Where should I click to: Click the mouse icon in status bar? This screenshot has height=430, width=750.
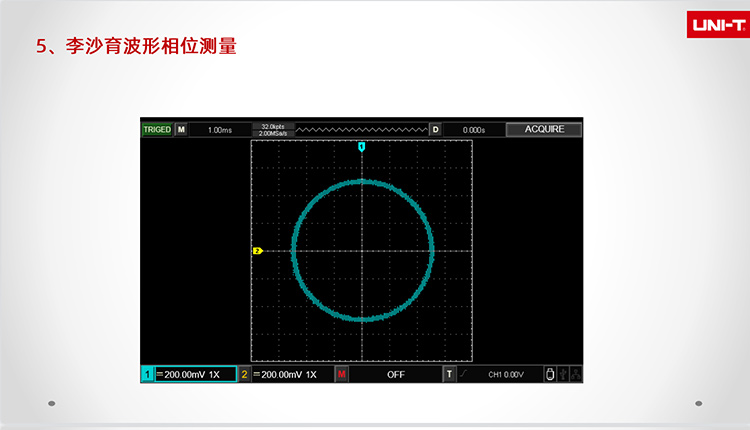point(548,374)
